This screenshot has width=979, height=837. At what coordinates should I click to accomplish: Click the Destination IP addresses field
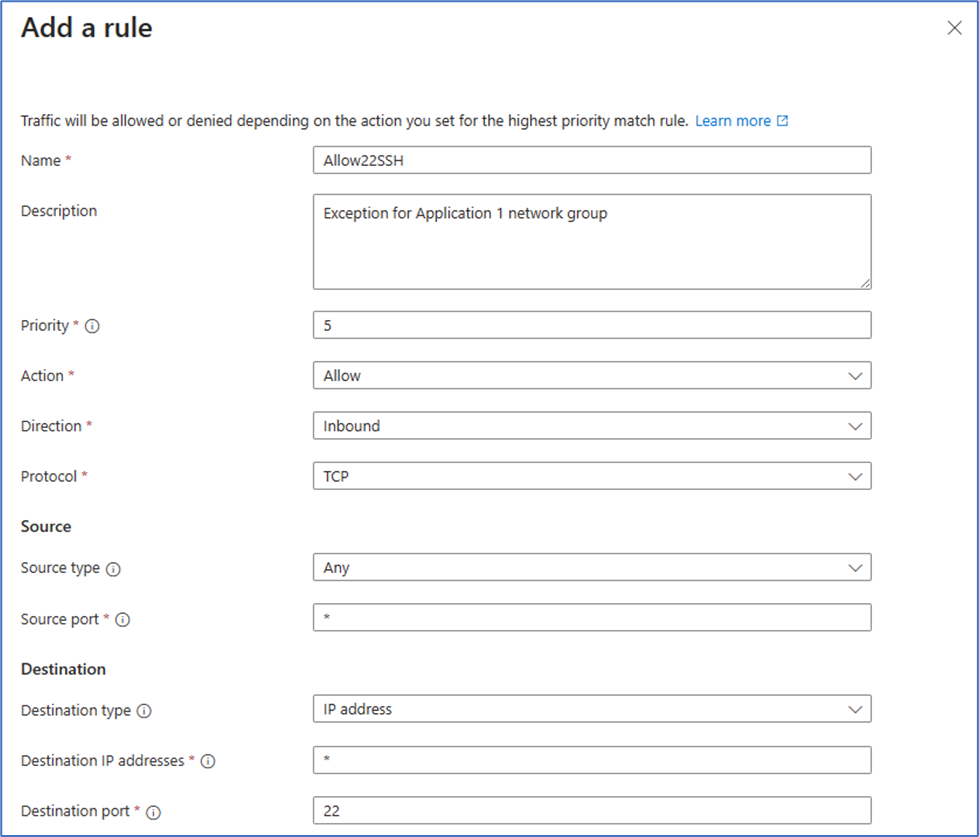tap(591, 760)
